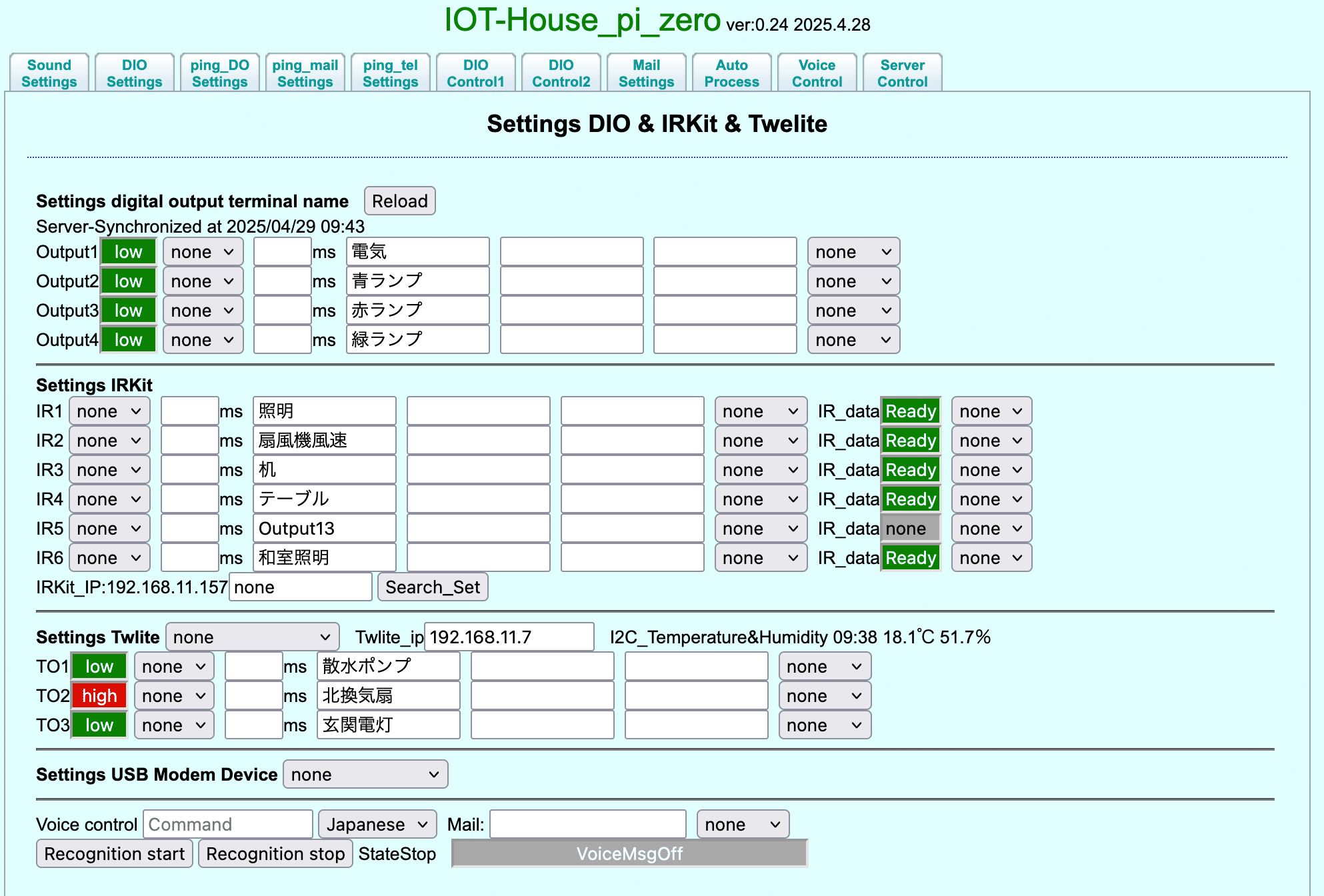Toggle Output3 low status button
The image size is (1324, 896).
[128, 311]
